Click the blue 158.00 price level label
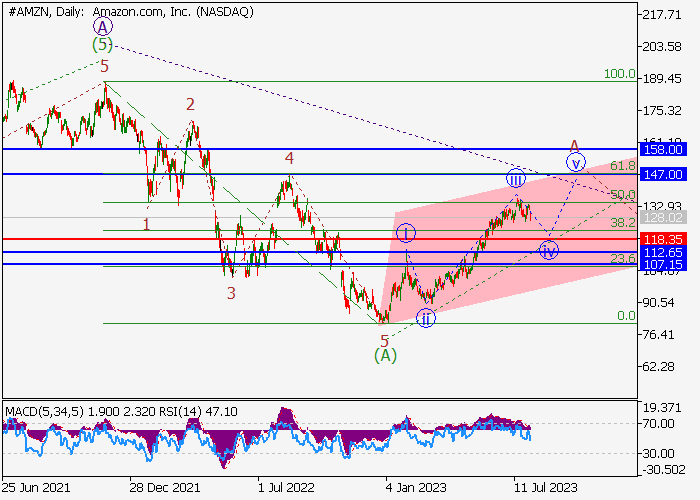 coord(663,149)
